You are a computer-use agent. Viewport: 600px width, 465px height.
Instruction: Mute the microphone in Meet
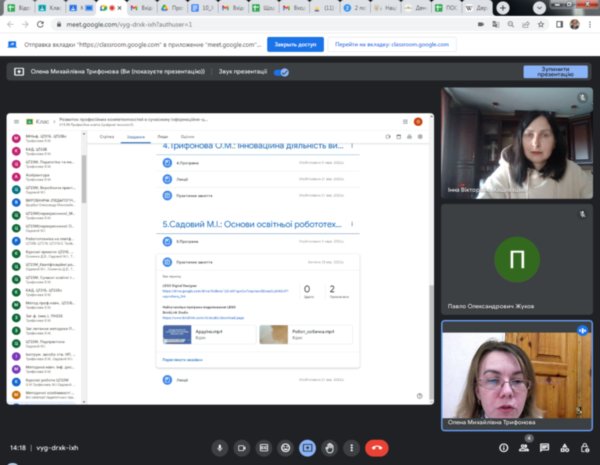click(x=218, y=448)
